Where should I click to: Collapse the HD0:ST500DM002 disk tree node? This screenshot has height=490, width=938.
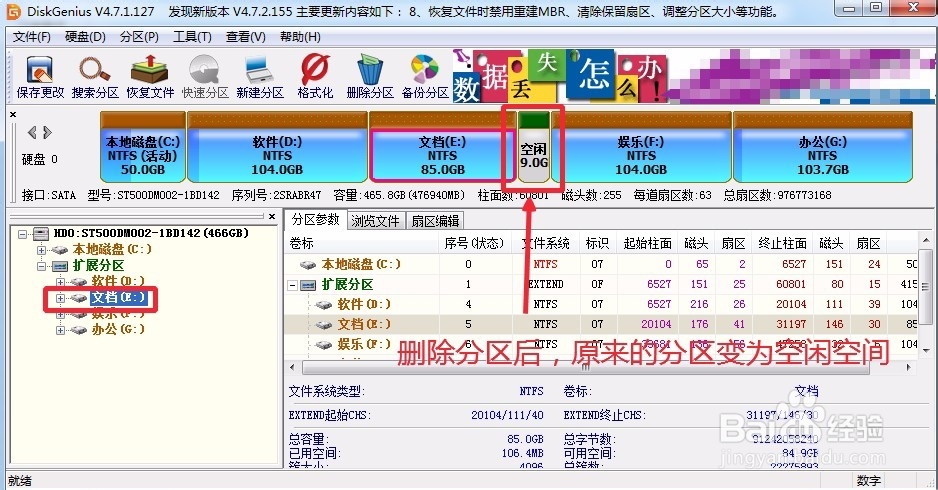[x=22, y=234]
